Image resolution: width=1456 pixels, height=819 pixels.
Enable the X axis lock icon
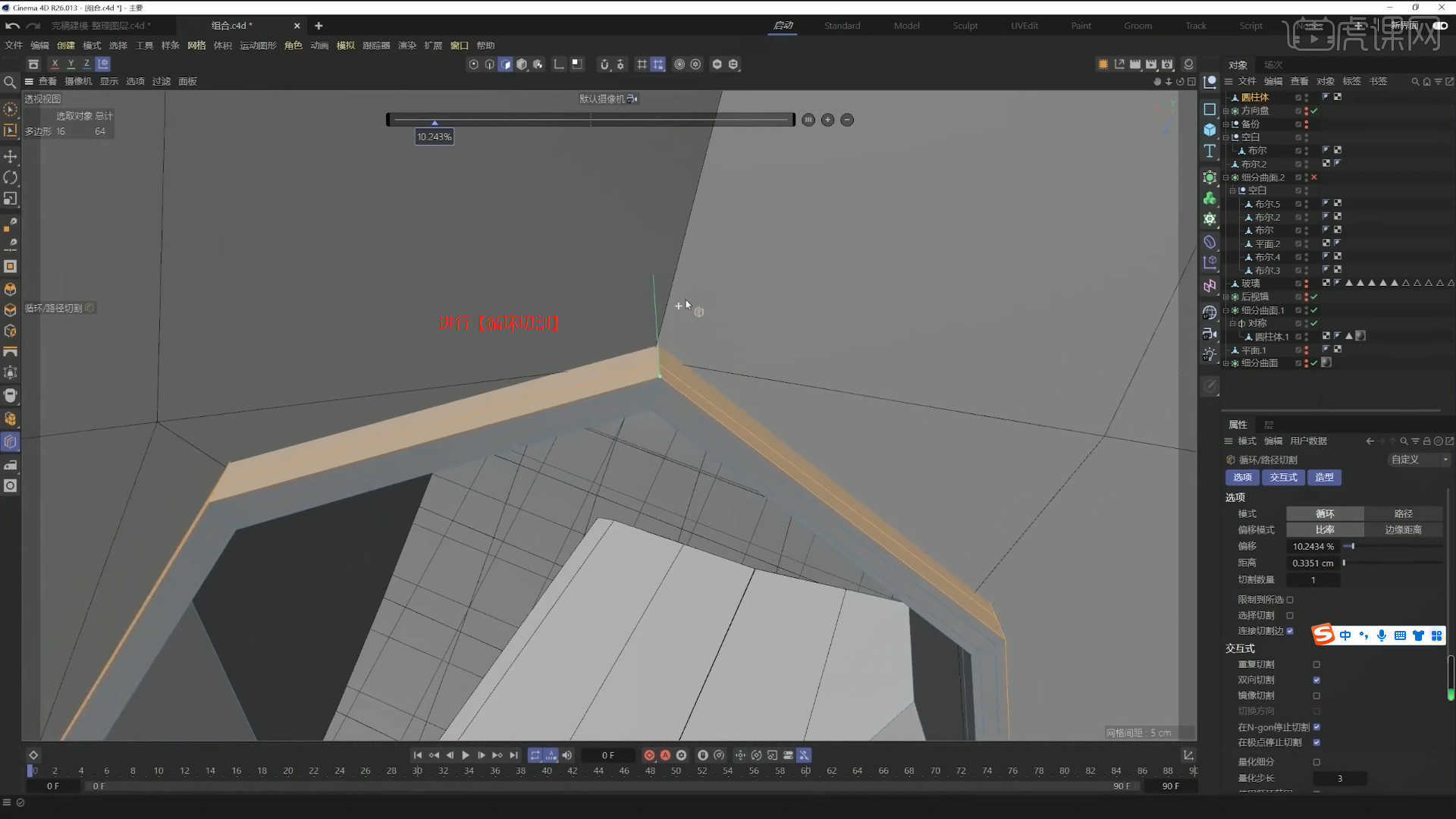(54, 64)
